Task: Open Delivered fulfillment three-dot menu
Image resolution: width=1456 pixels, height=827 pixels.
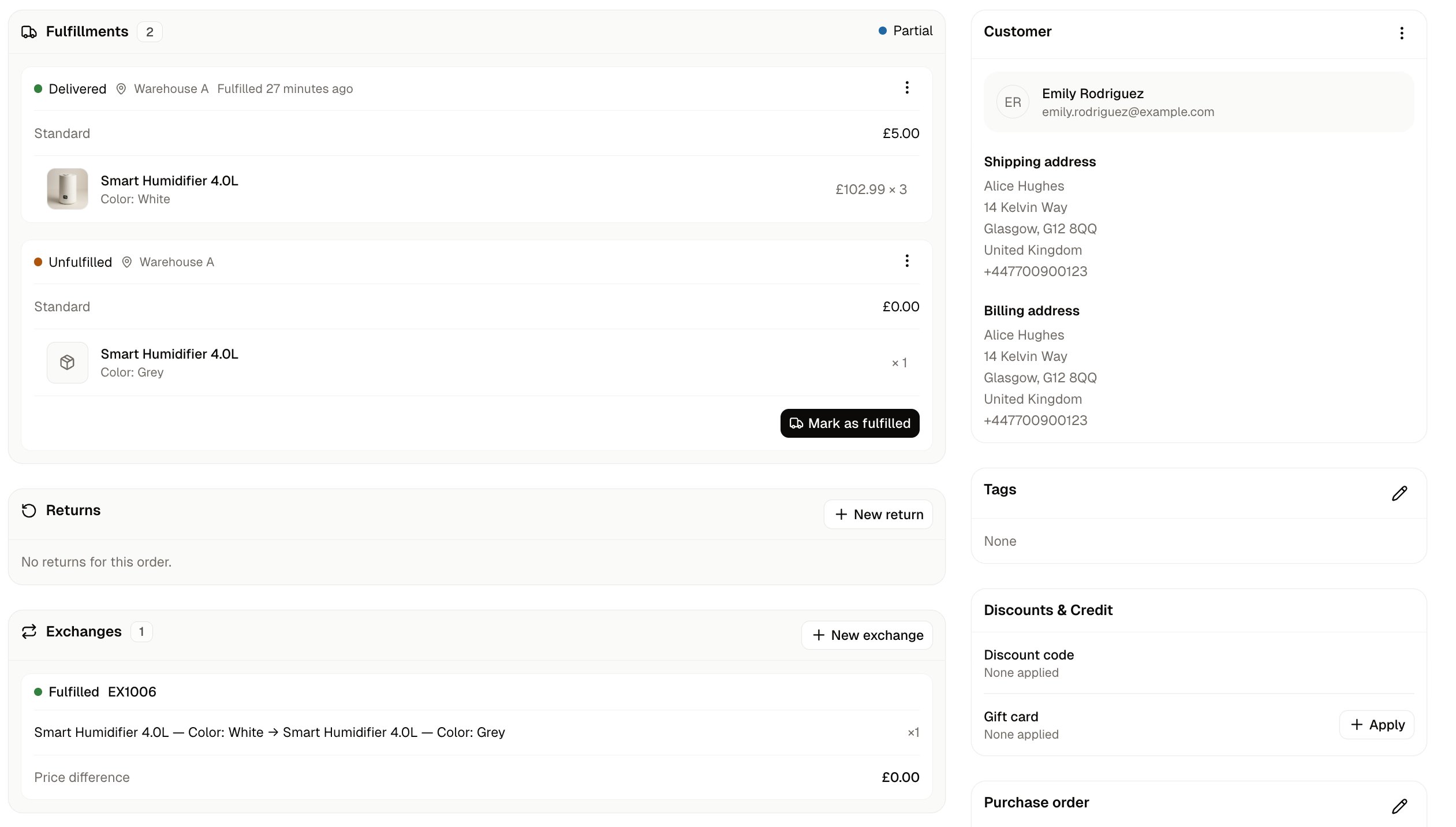Action: click(x=907, y=88)
